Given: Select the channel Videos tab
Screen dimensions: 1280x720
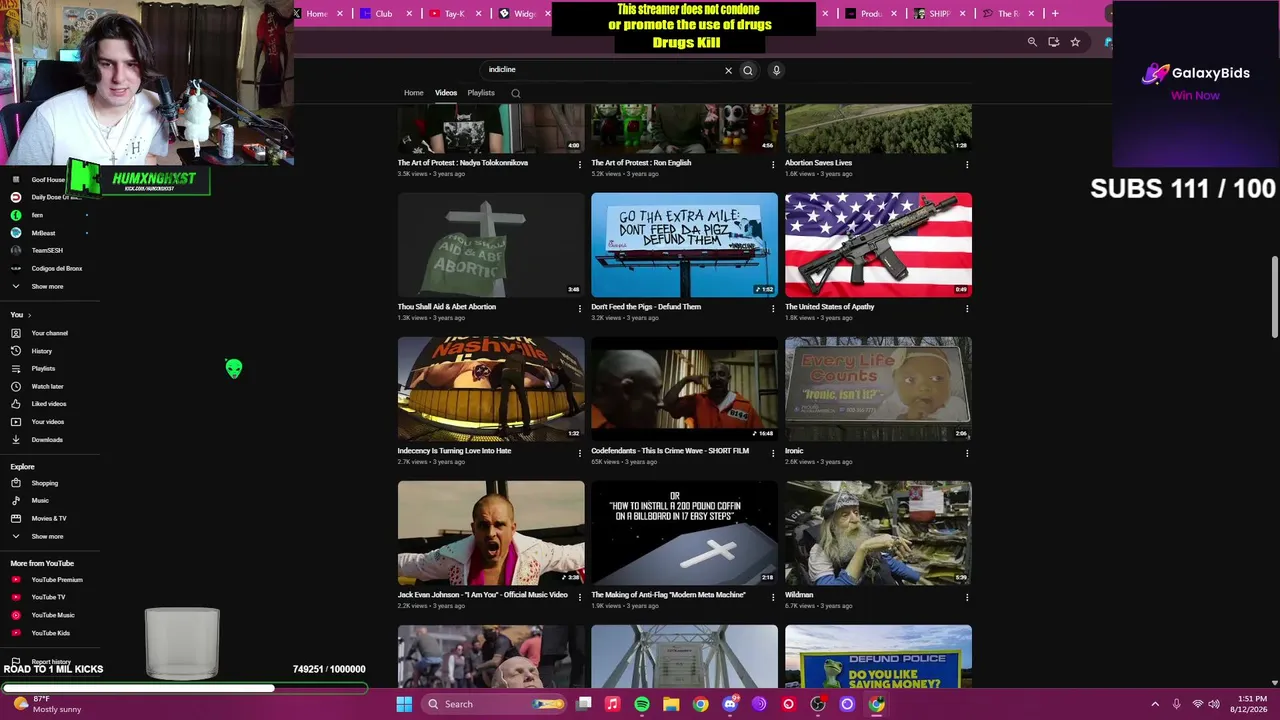Looking at the screenshot, I should [x=446, y=93].
